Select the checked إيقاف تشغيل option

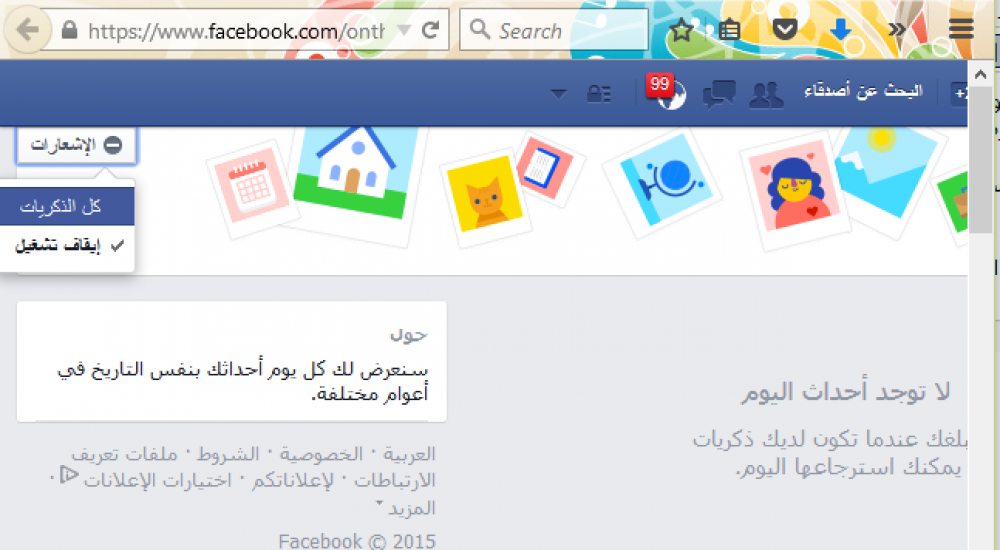click(68, 246)
